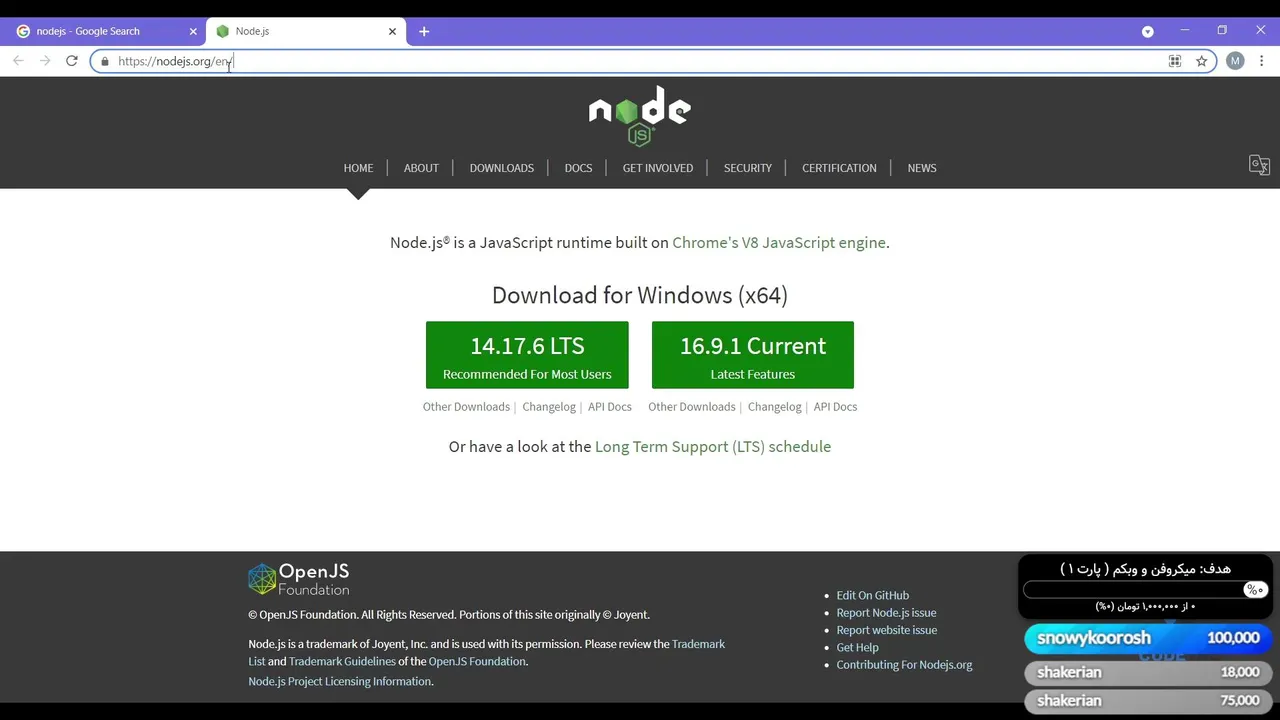Open Long Term Support (LTS) schedule link
1280x720 pixels.
click(713, 447)
